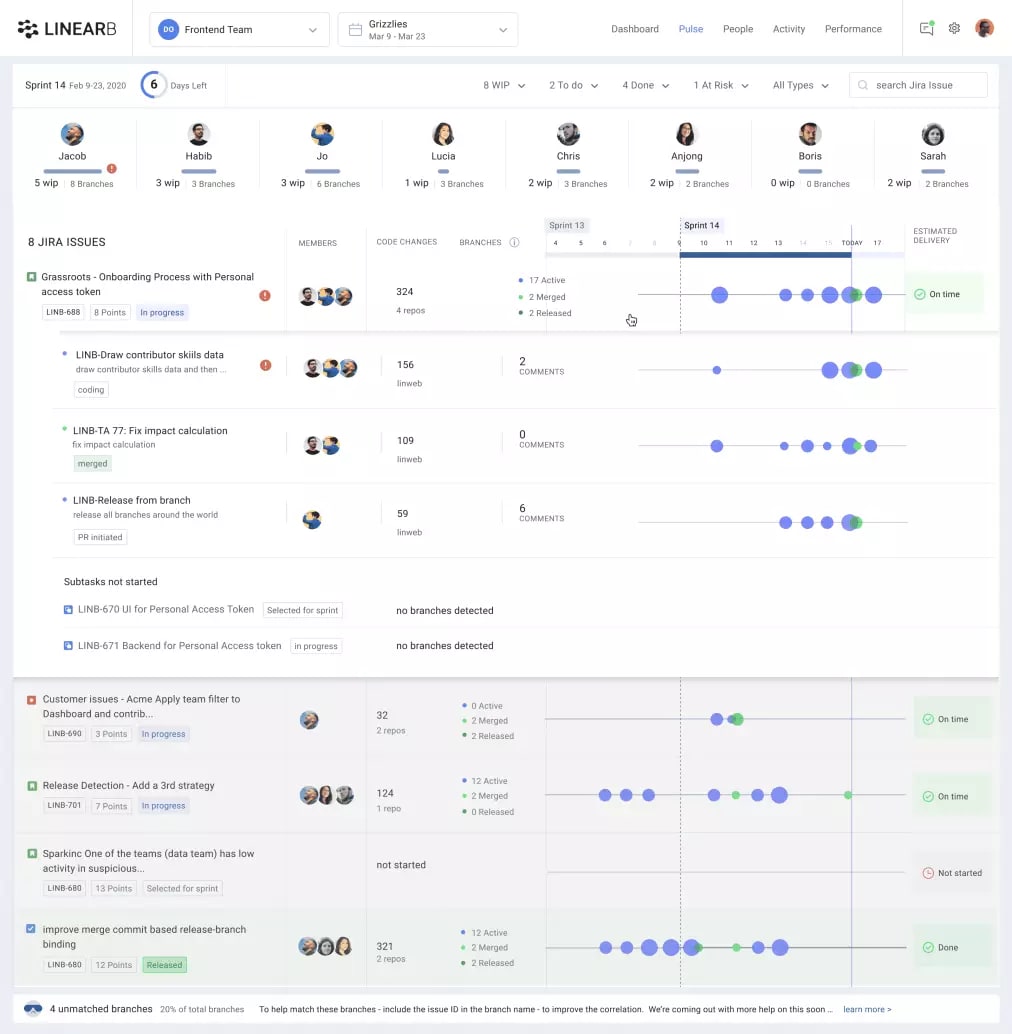Open the Grizzlies iteration dropdown
The width and height of the screenshot is (1012, 1034).
[x=428, y=30]
